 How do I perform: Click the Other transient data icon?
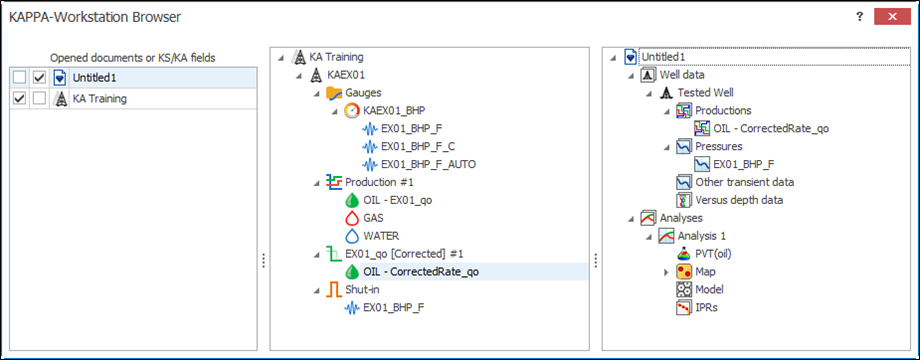684,182
